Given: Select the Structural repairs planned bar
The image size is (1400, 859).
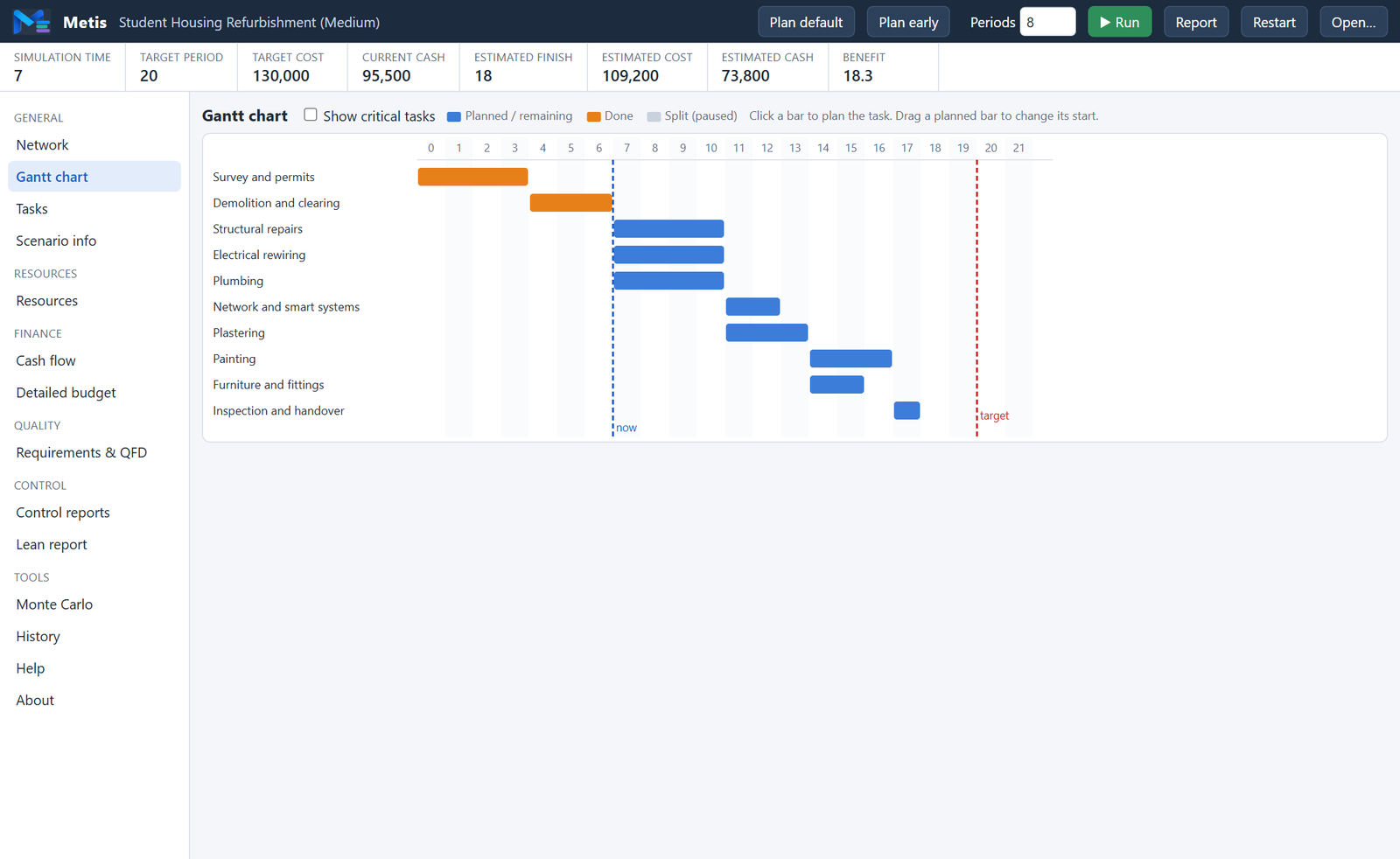Looking at the screenshot, I should pos(668,229).
